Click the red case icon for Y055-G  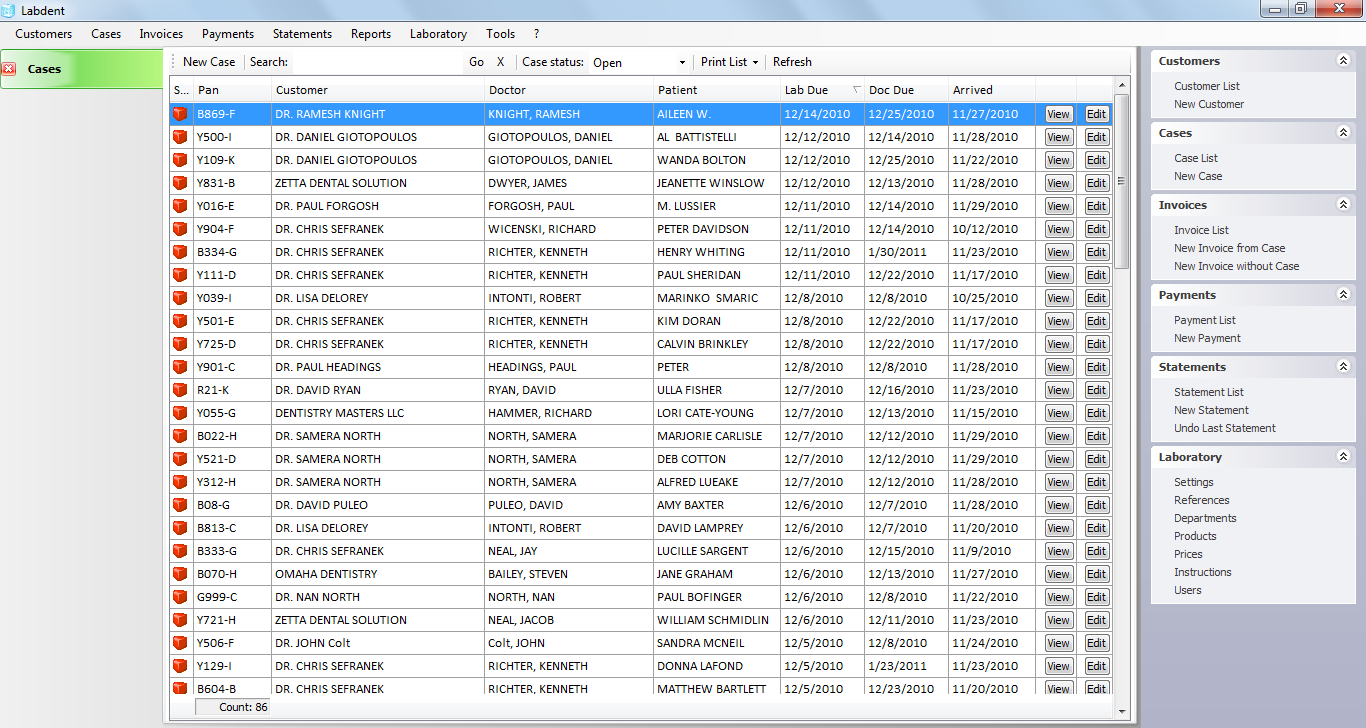tap(180, 413)
